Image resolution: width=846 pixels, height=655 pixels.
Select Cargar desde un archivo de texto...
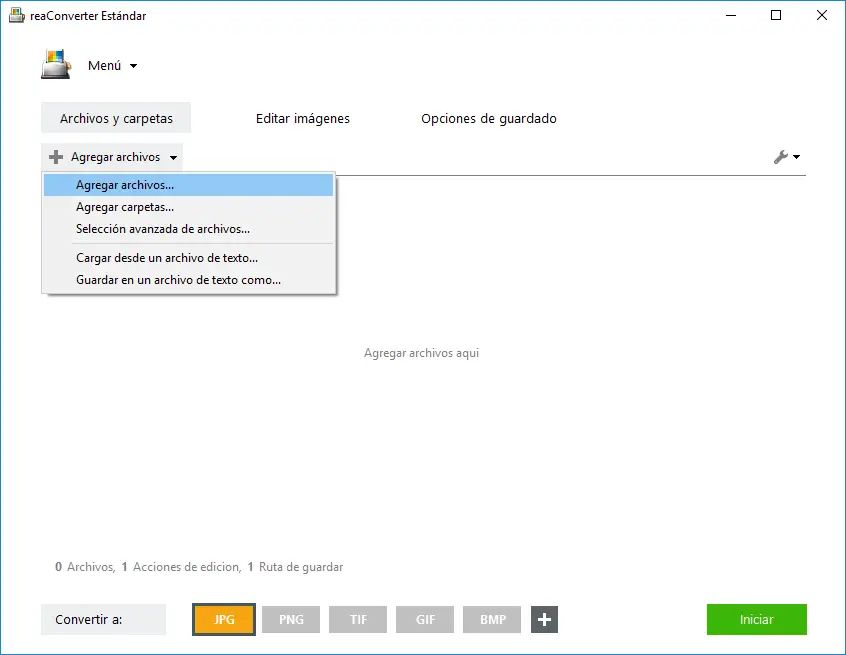coord(189,258)
